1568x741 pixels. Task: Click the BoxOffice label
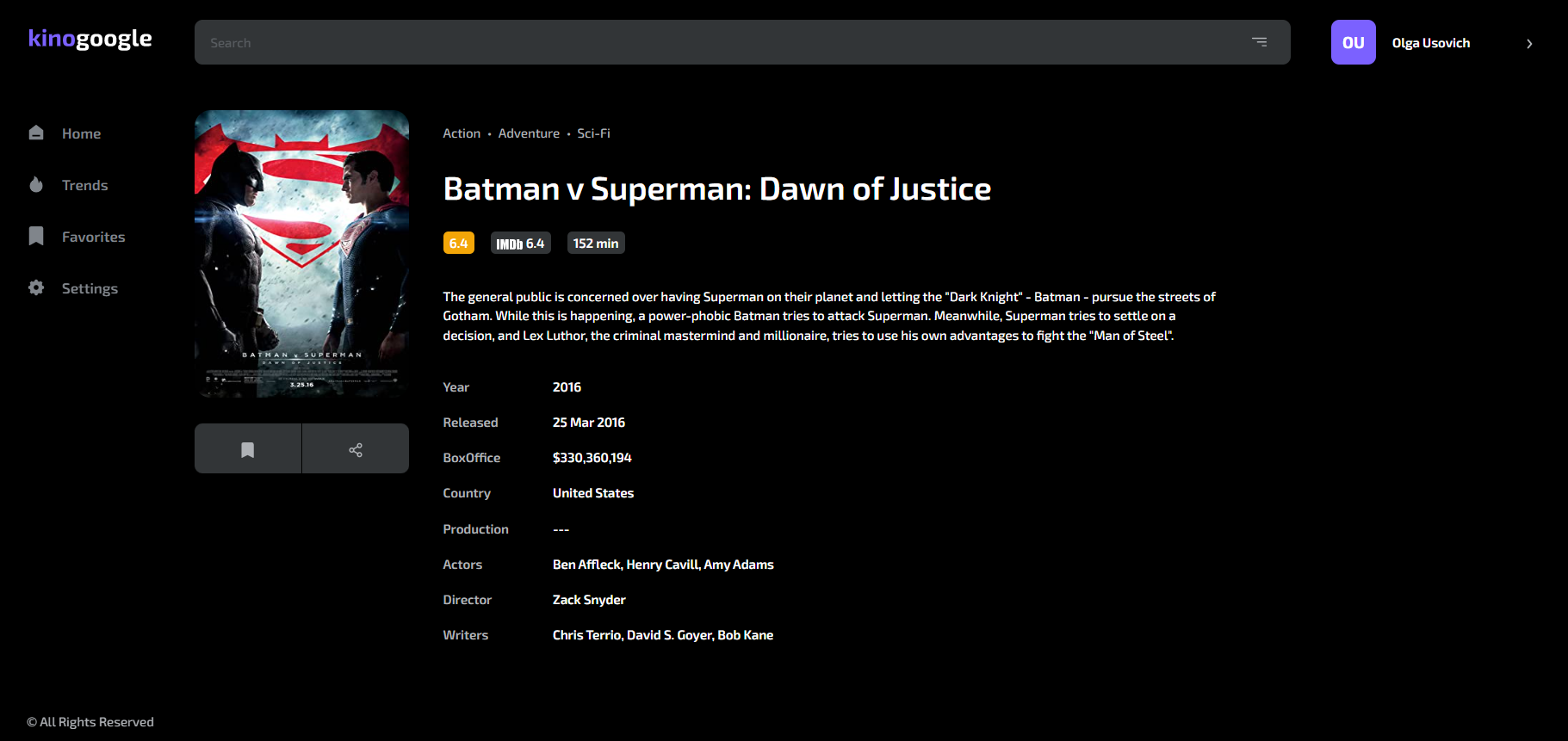pos(472,458)
